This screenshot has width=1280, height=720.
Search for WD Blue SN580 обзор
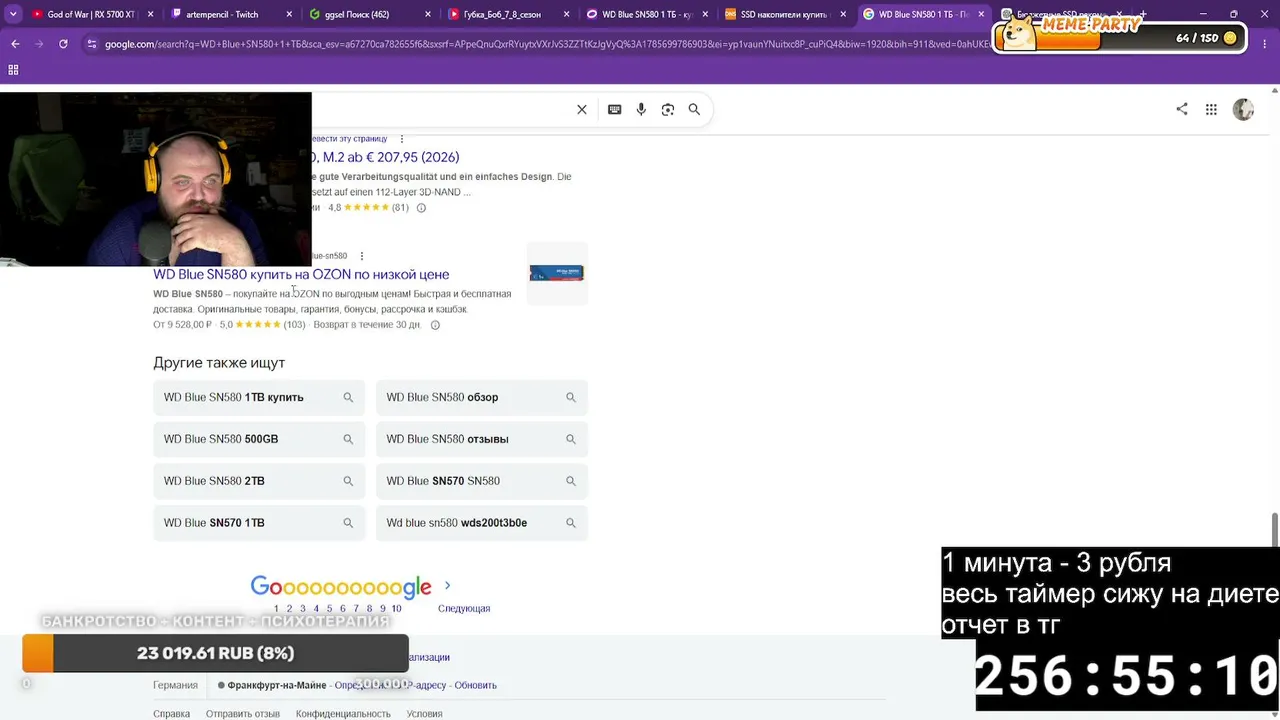click(482, 397)
